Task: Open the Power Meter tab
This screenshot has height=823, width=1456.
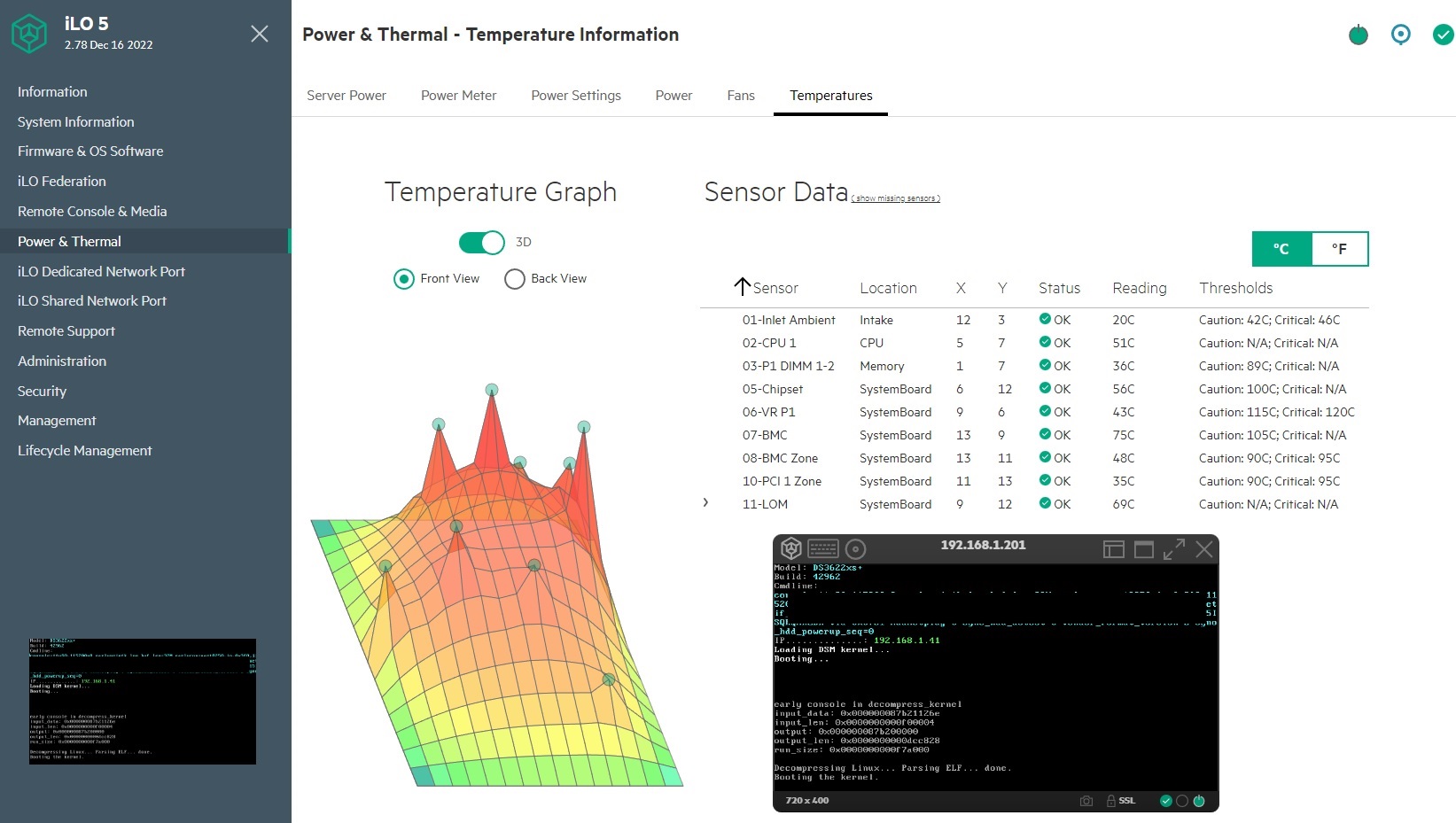Action: 458,95
